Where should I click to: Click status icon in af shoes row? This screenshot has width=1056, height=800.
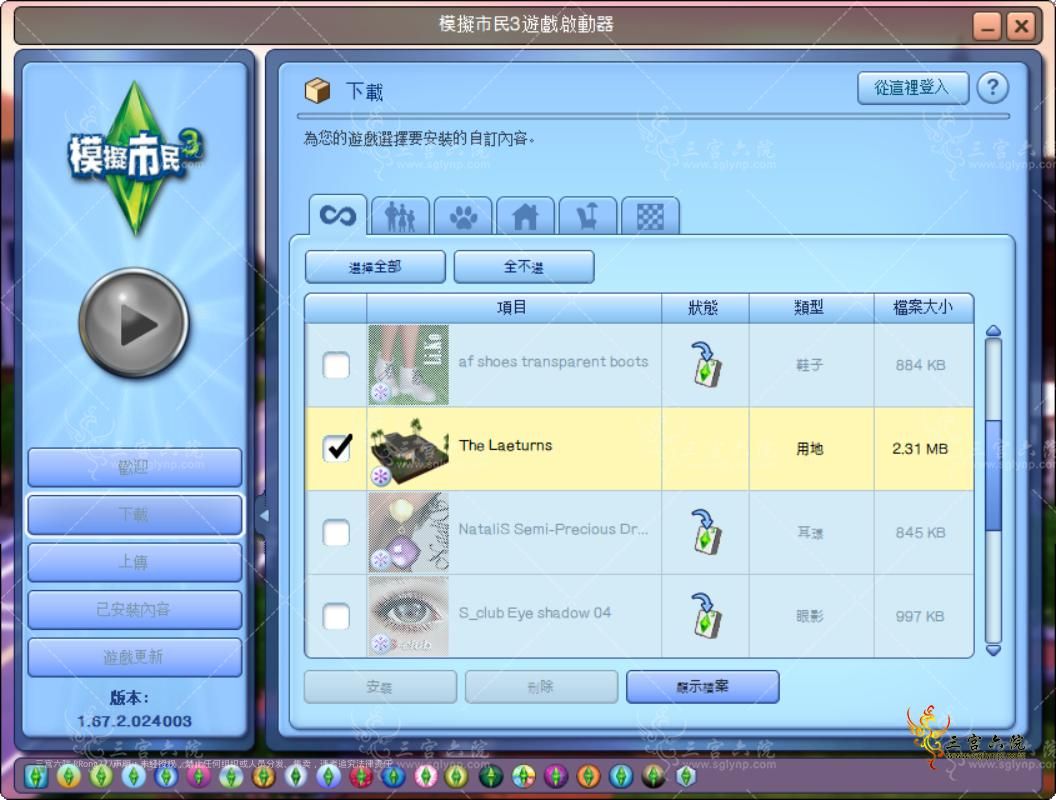pyautogui.click(x=706, y=364)
